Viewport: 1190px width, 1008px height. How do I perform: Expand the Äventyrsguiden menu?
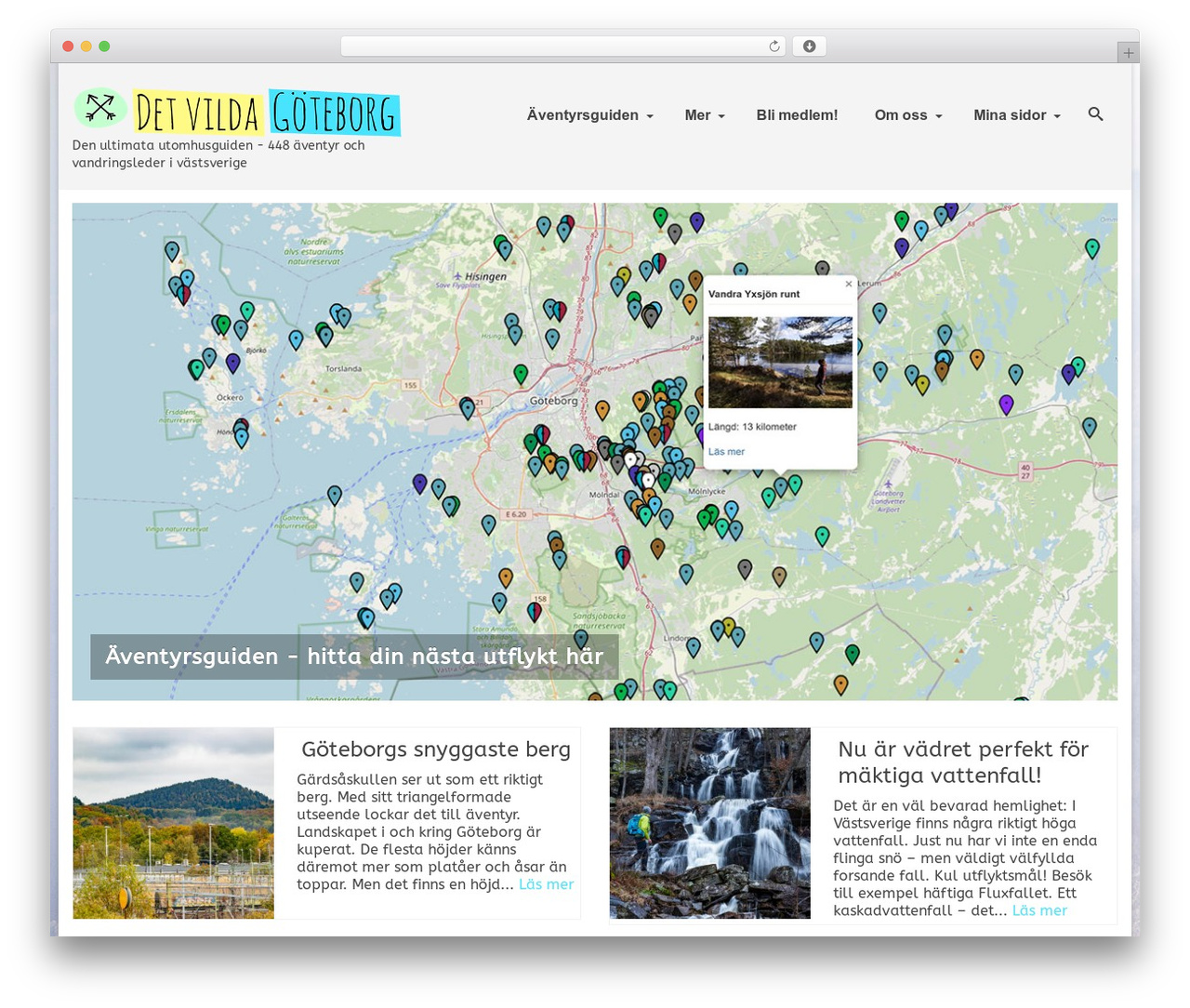coord(589,115)
